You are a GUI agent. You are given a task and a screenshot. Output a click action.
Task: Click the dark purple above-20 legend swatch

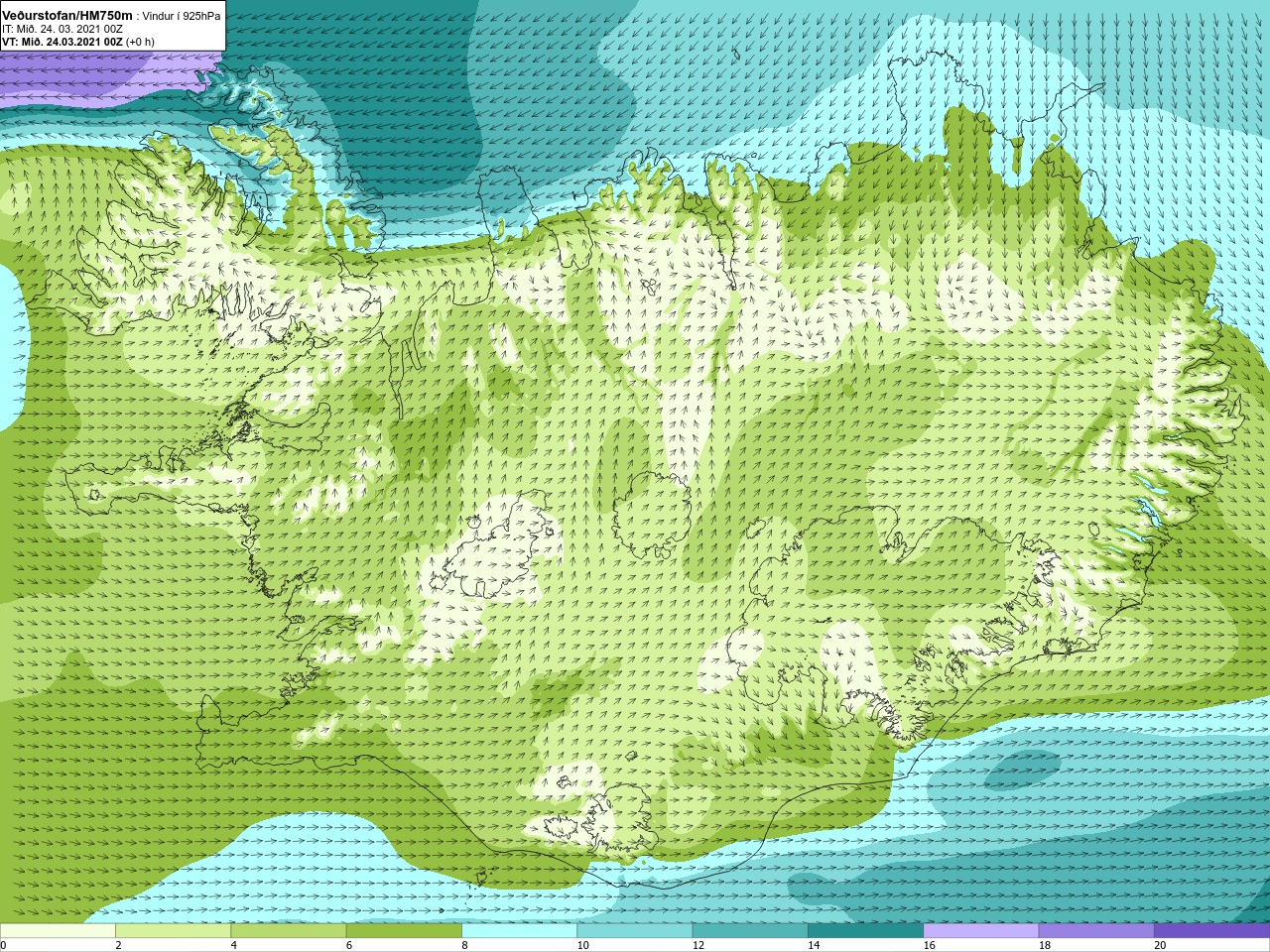coord(1211,931)
